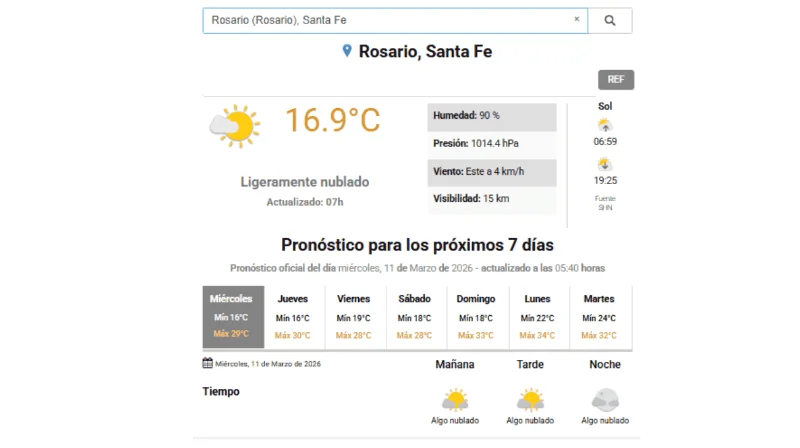Click the Visibilidad 15 km row
The width and height of the screenshot is (800, 448).
point(492,200)
